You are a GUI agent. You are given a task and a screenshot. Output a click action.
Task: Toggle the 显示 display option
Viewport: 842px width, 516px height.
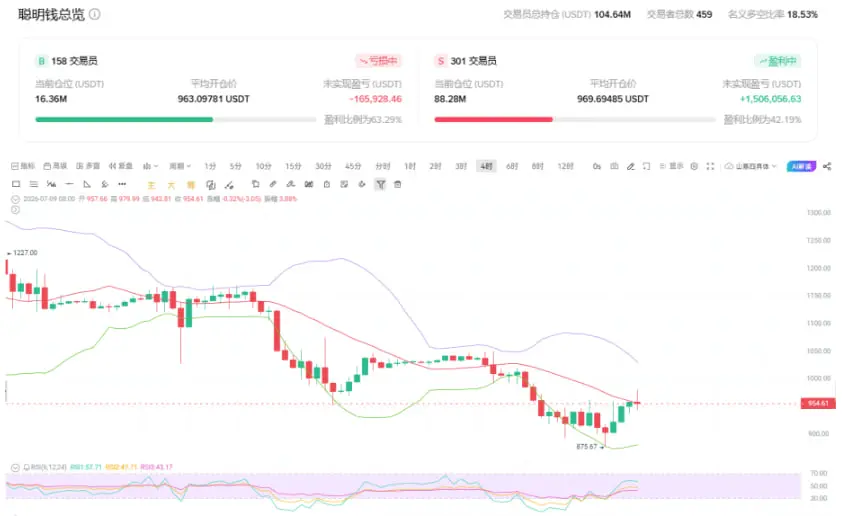671,166
